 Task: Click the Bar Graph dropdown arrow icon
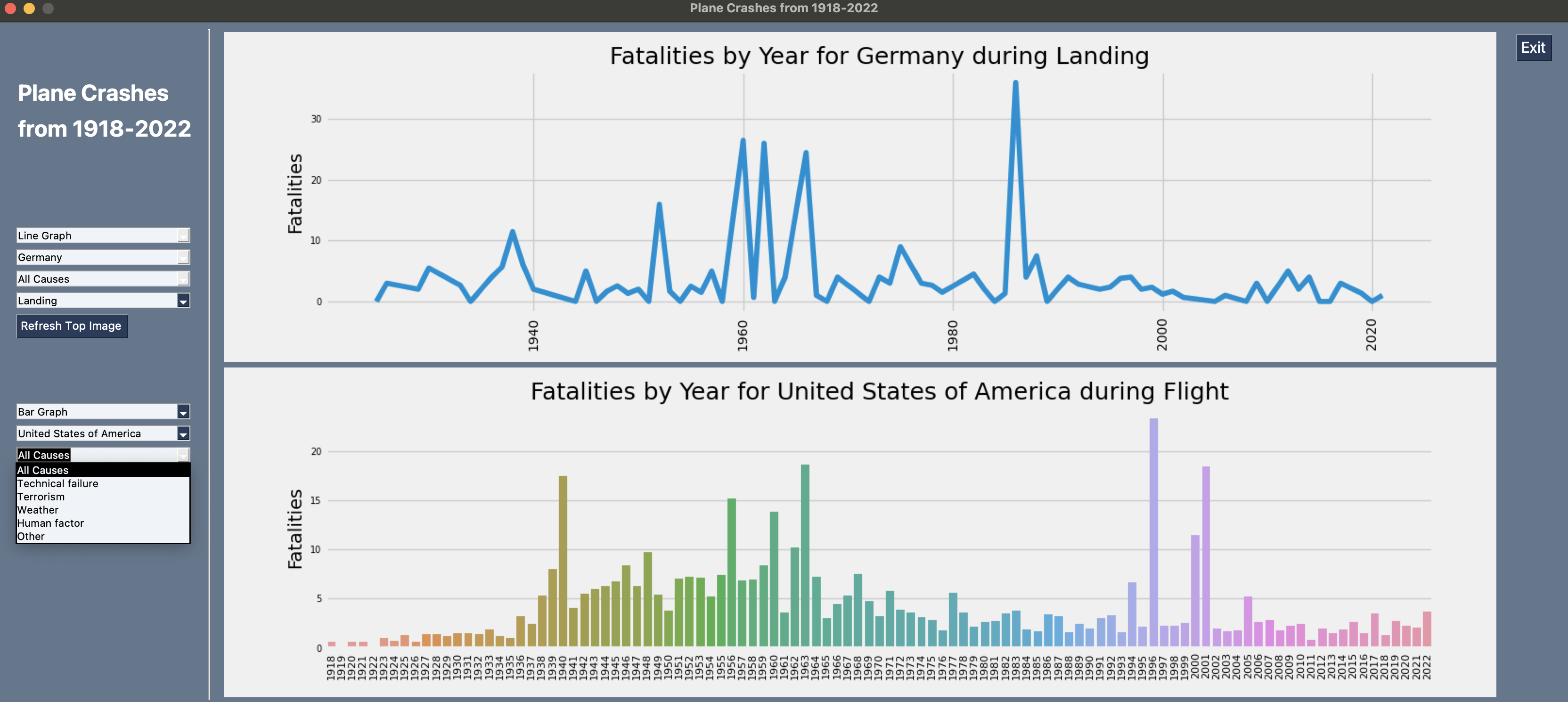click(x=183, y=412)
